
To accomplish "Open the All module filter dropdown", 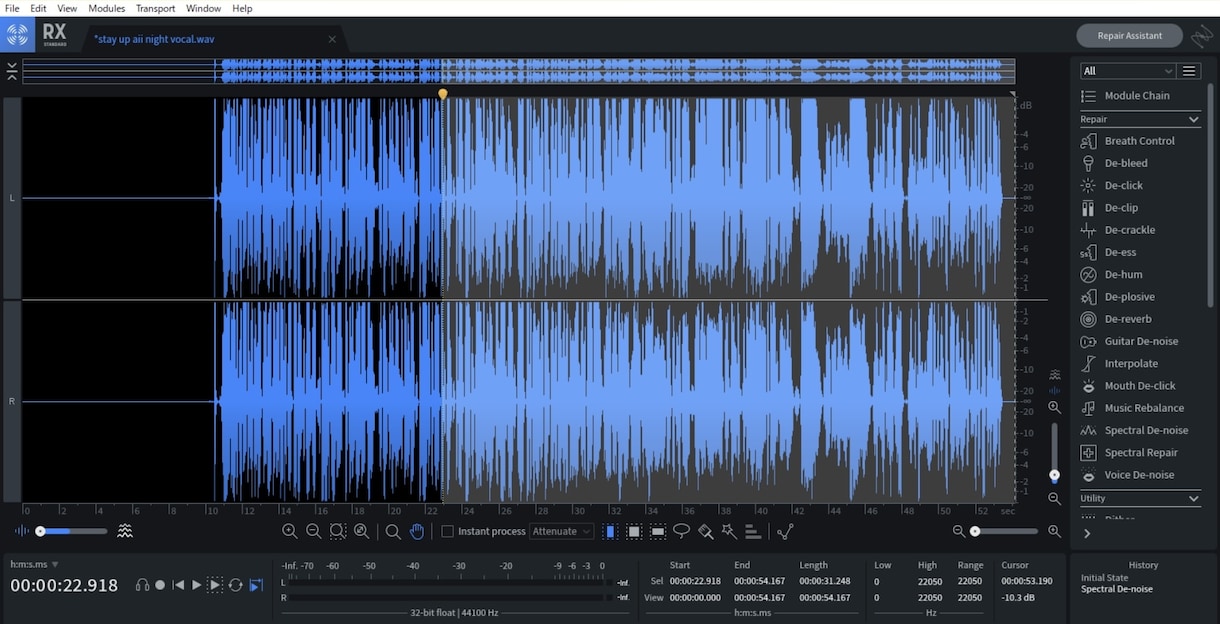I will click(1127, 71).
